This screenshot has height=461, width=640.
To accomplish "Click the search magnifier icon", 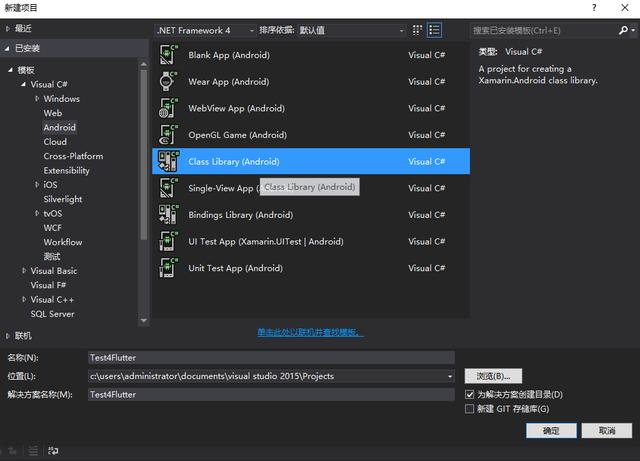I will click(623, 30).
